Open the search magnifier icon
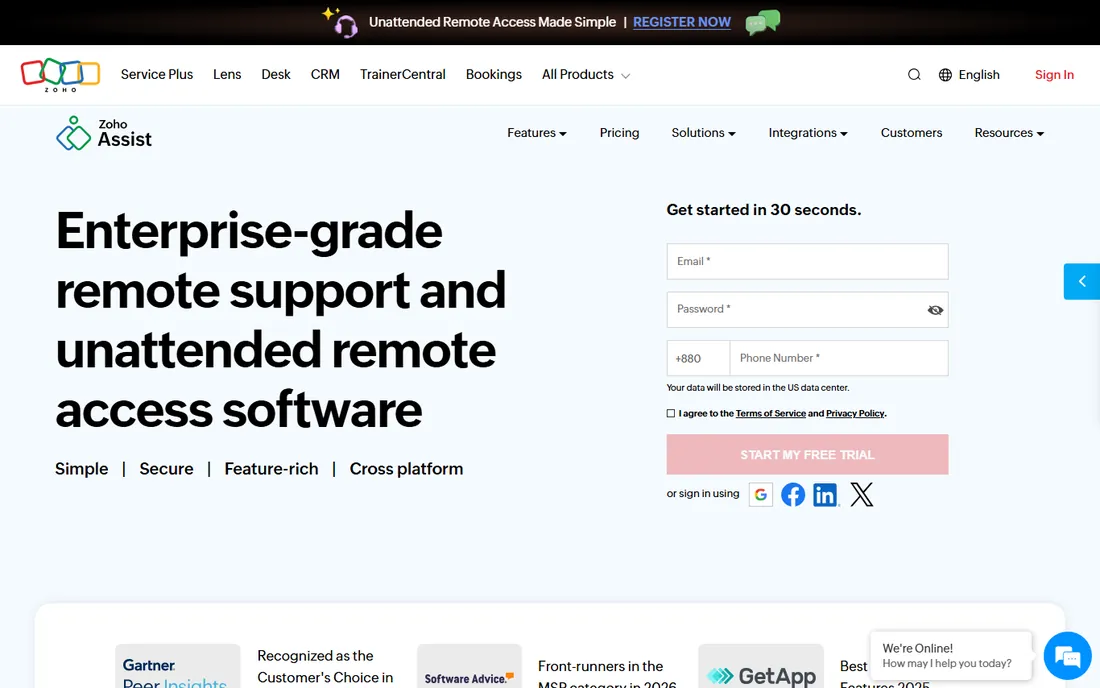This screenshot has width=1100, height=688. 913,74
